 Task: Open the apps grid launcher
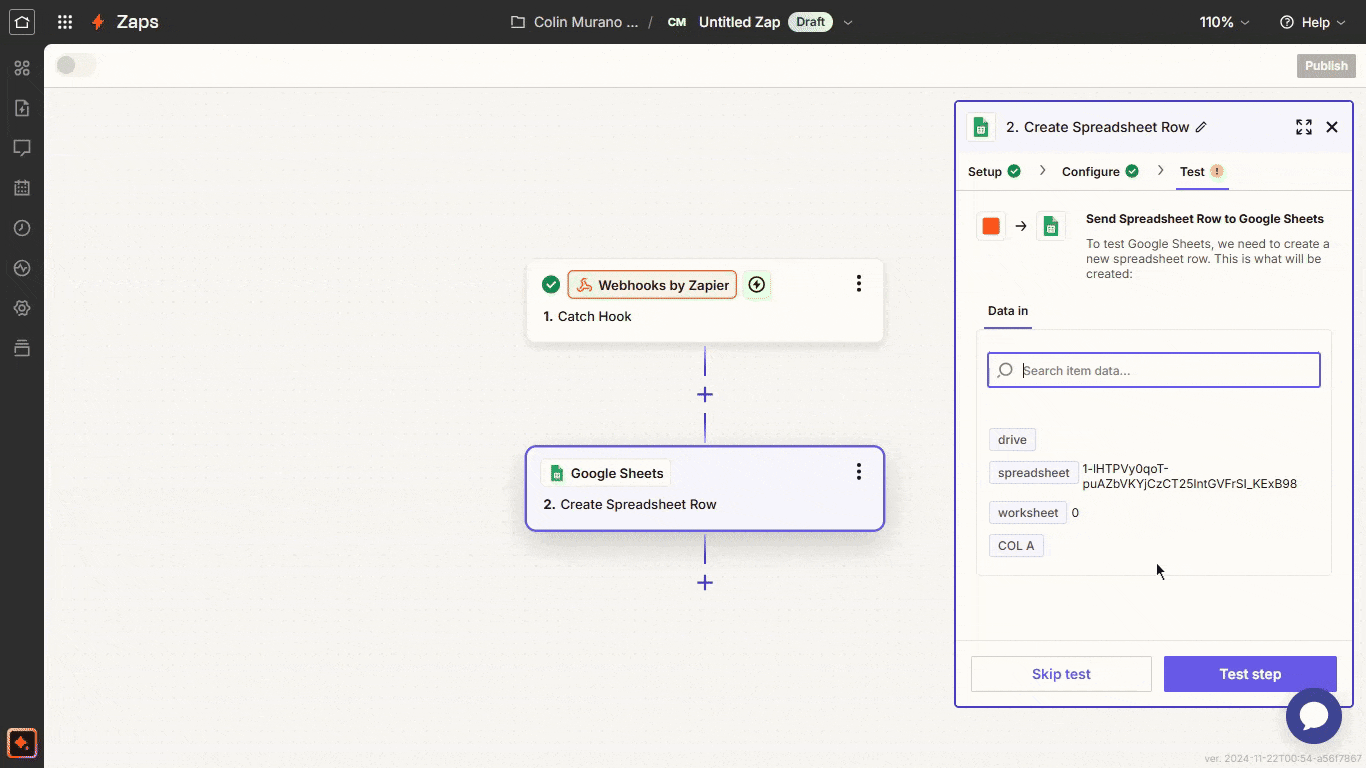[x=65, y=22]
